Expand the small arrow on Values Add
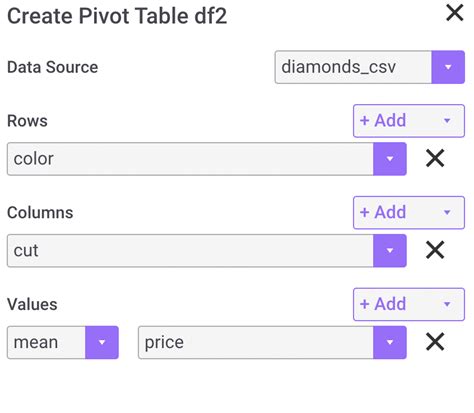The height and width of the screenshot is (413, 474). [x=447, y=304]
